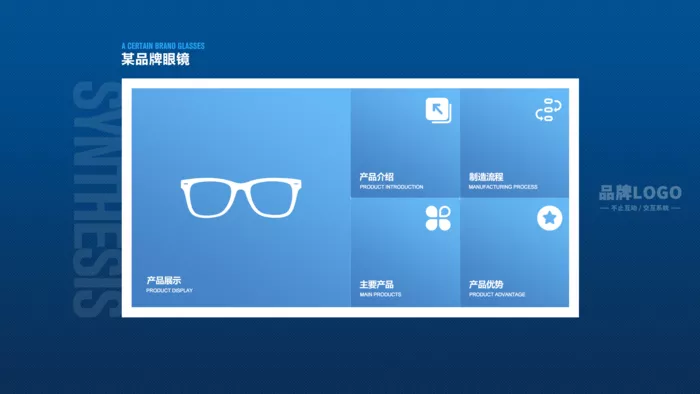Click the tagline text under 品牌LOGO
The image size is (700, 394).
(640, 208)
